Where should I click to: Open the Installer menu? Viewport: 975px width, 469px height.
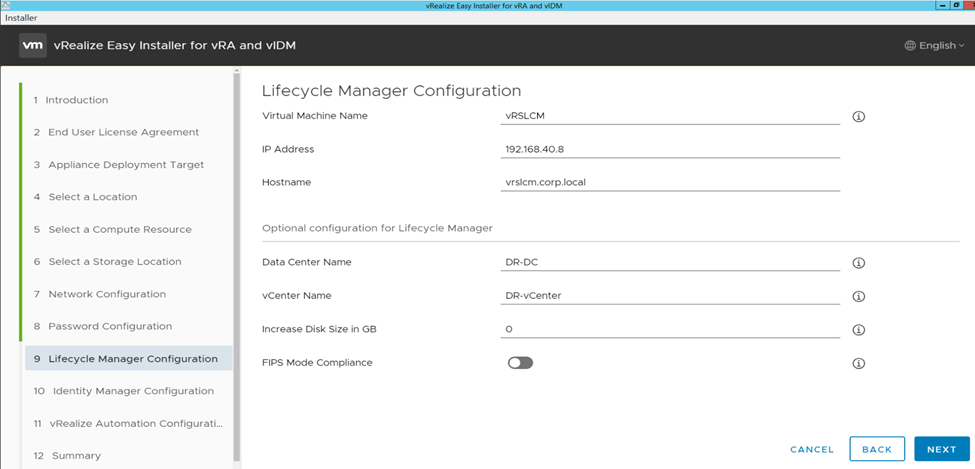click(x=21, y=18)
